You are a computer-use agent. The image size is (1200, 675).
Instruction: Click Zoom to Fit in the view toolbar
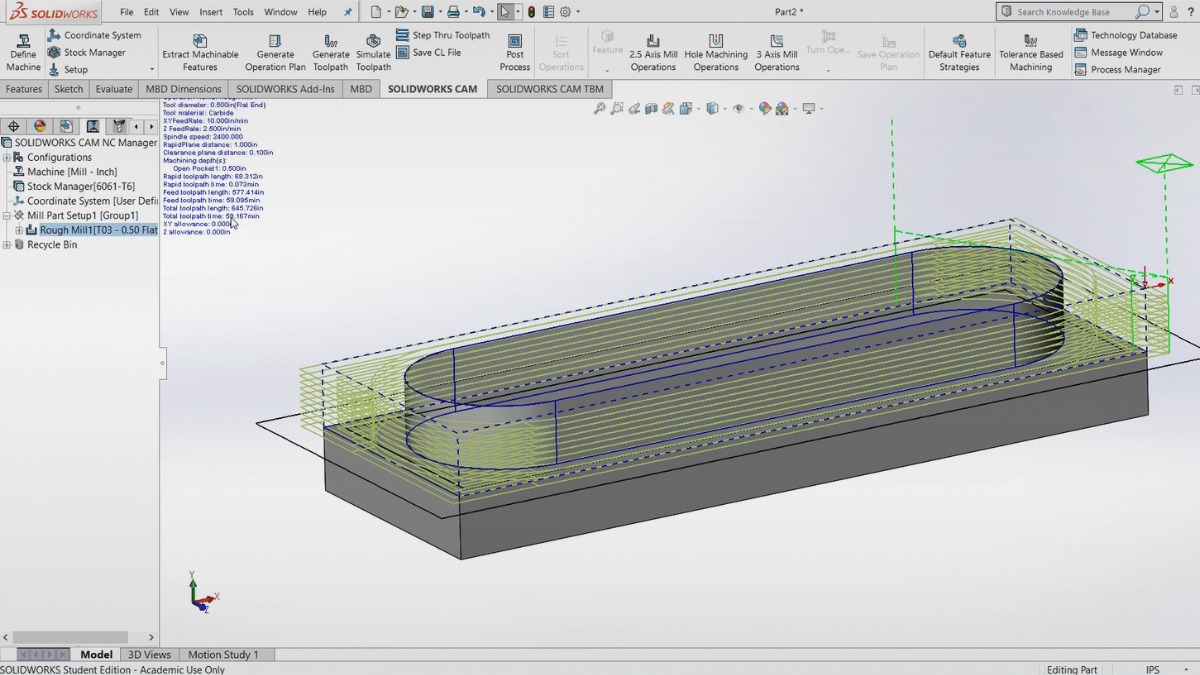pos(600,108)
